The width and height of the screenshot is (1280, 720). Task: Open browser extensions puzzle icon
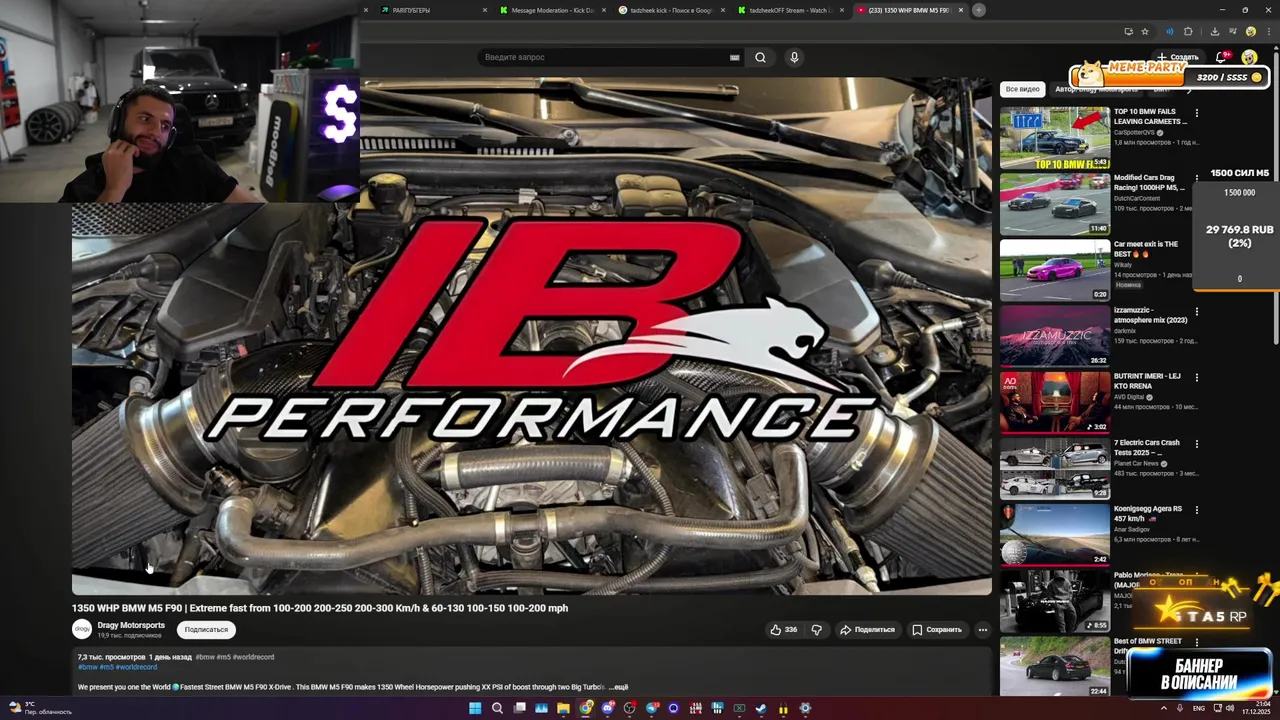tap(1188, 31)
